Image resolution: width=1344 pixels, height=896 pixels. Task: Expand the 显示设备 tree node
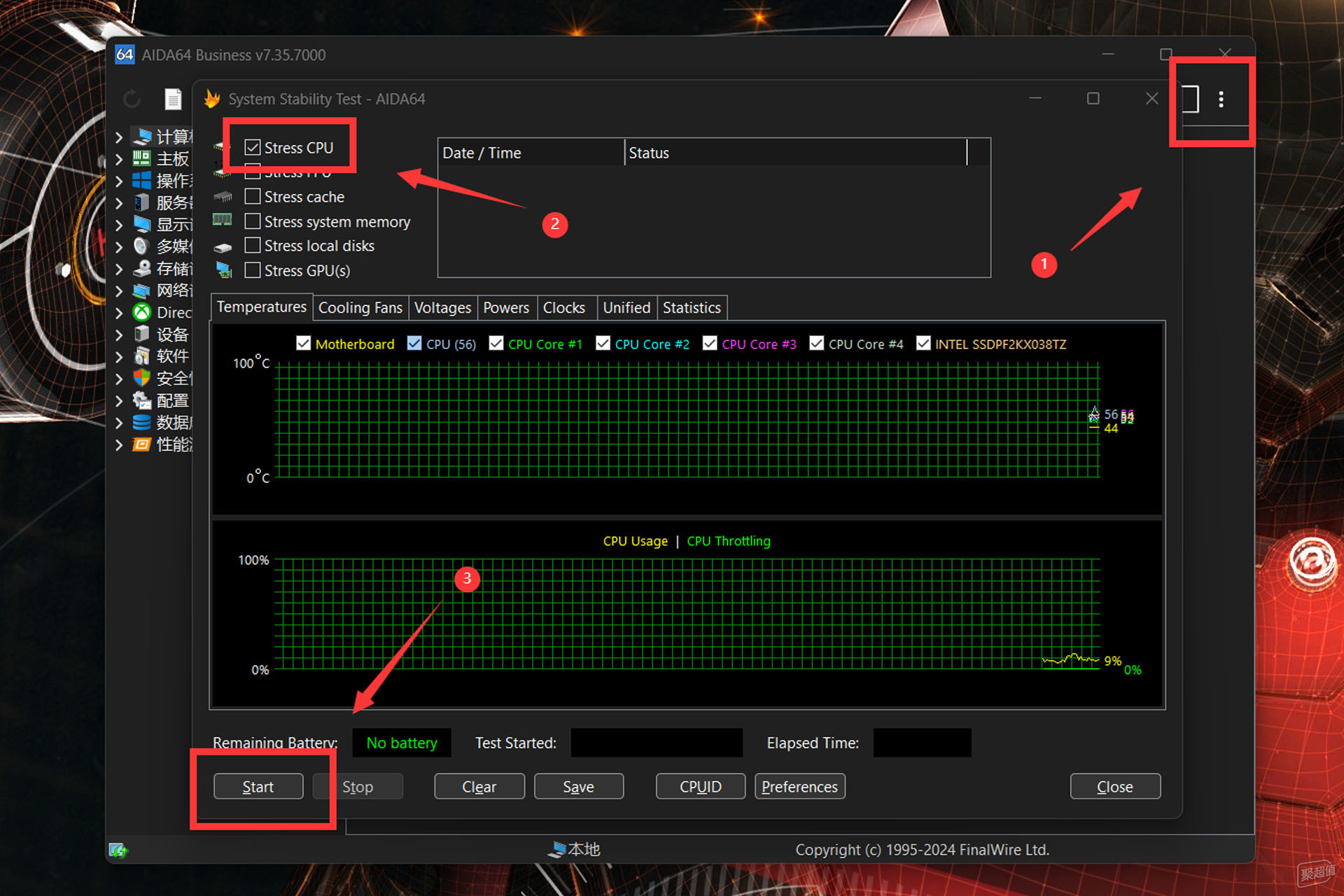pyautogui.click(x=119, y=225)
